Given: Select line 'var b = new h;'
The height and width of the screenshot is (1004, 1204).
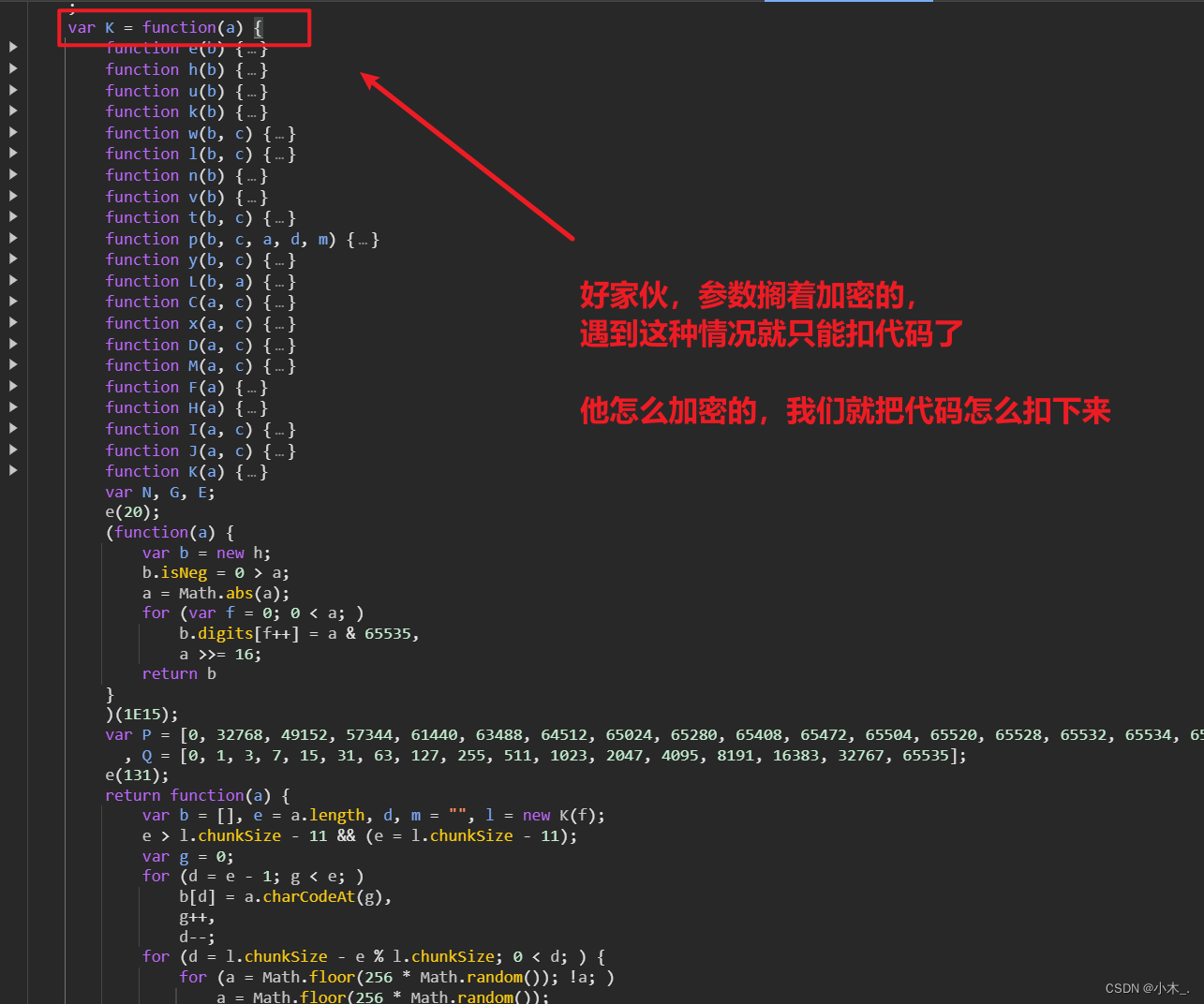Looking at the screenshot, I should click(206, 554).
